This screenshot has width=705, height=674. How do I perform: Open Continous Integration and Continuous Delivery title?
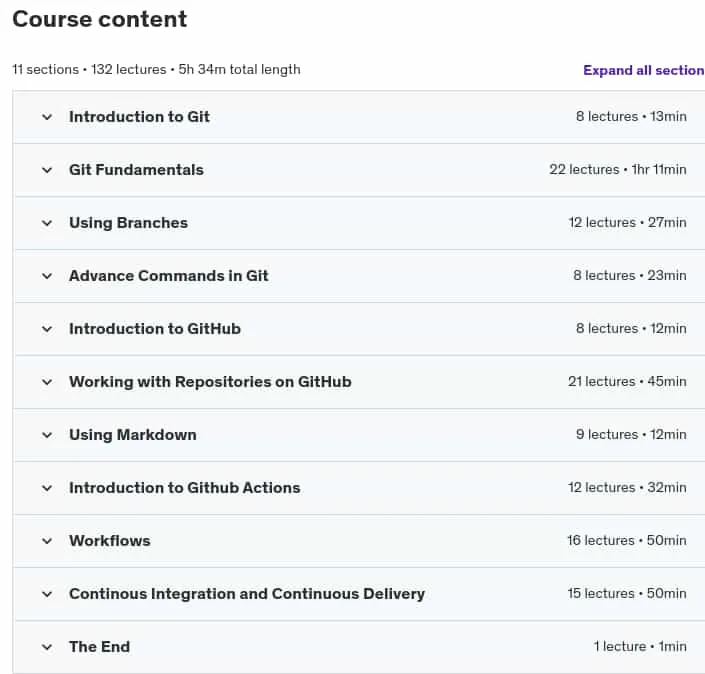coord(247,594)
